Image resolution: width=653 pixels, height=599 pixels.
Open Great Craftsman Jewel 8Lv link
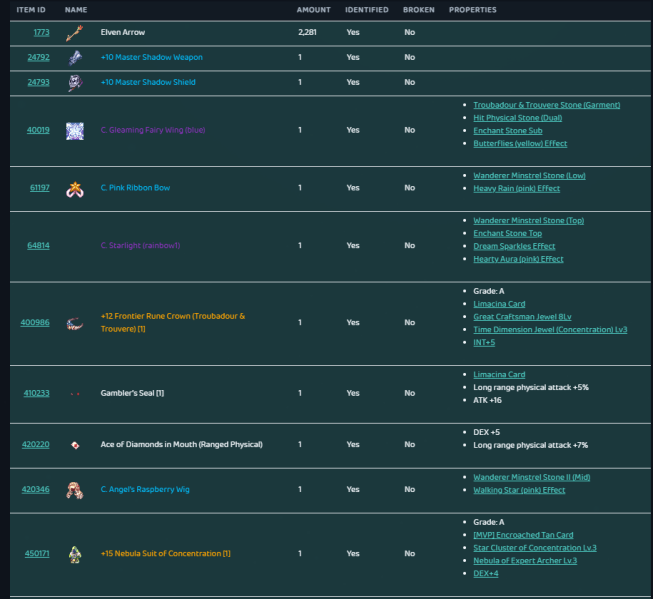point(522,317)
